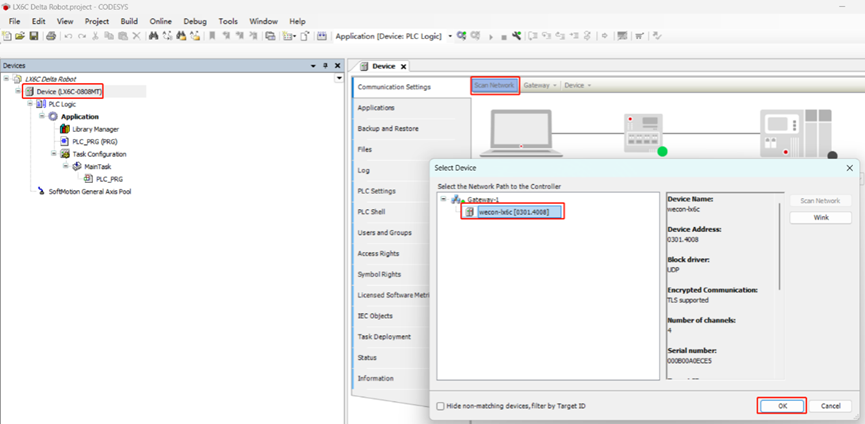Click the Login gear icon in toolbar

click(462, 36)
